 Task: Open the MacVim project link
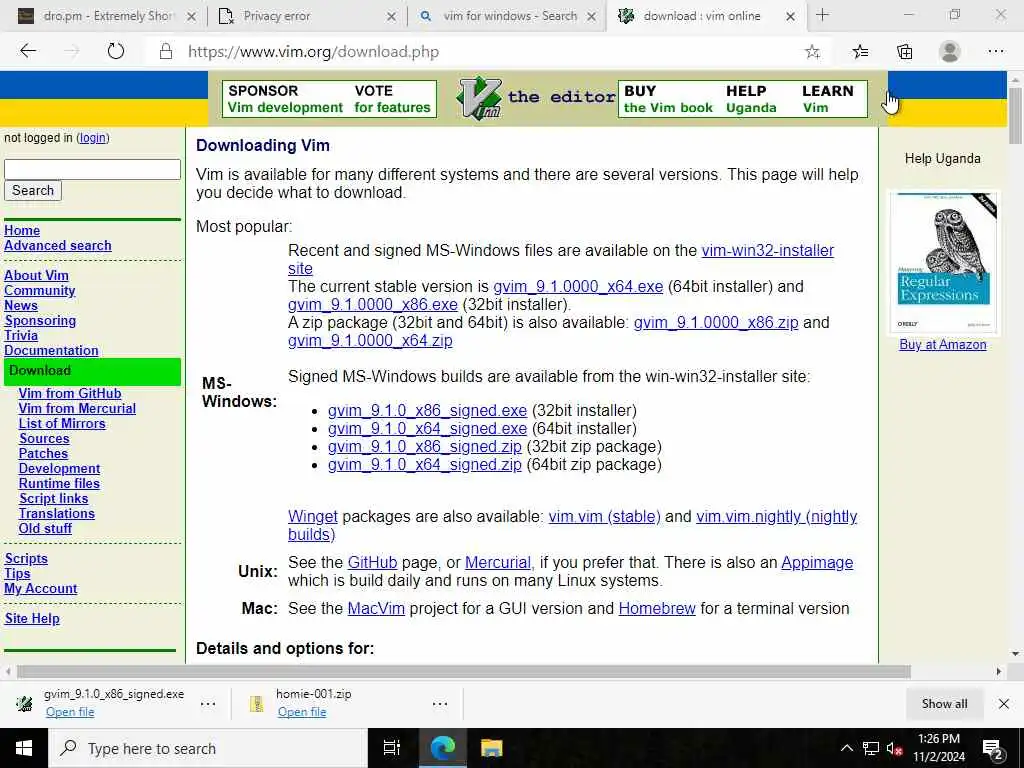[376, 609]
